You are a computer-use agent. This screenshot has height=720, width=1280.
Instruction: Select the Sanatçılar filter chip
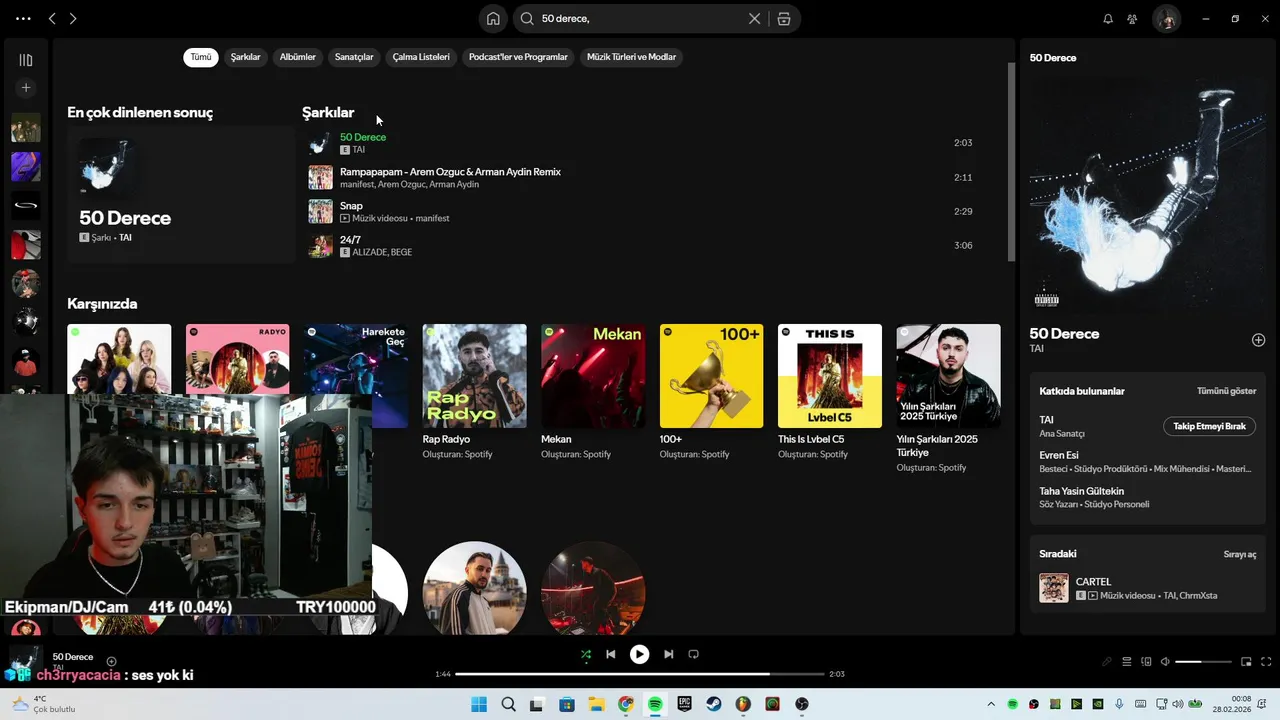354,57
